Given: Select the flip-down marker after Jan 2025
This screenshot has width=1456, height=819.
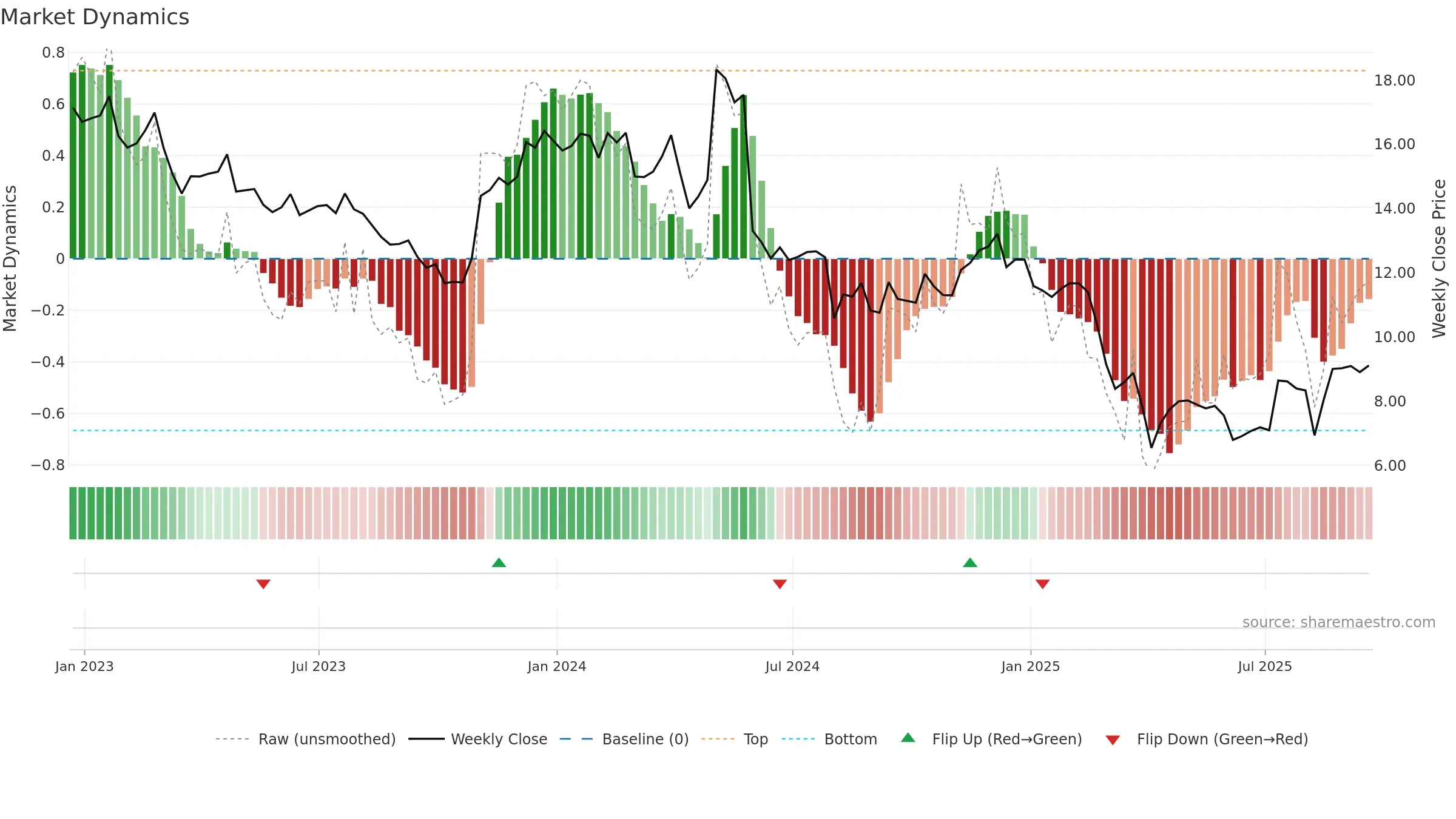Looking at the screenshot, I should click(1043, 584).
